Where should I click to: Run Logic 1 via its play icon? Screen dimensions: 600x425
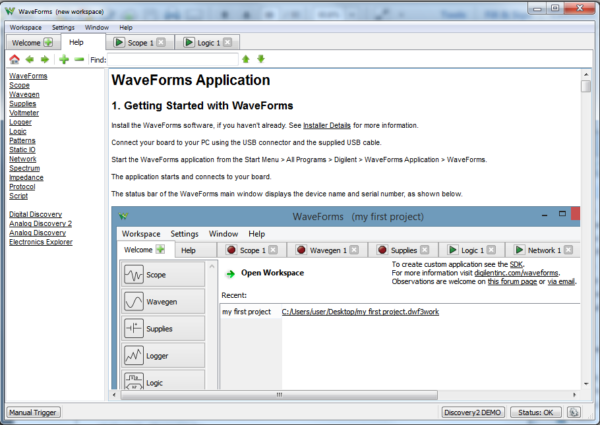189,42
